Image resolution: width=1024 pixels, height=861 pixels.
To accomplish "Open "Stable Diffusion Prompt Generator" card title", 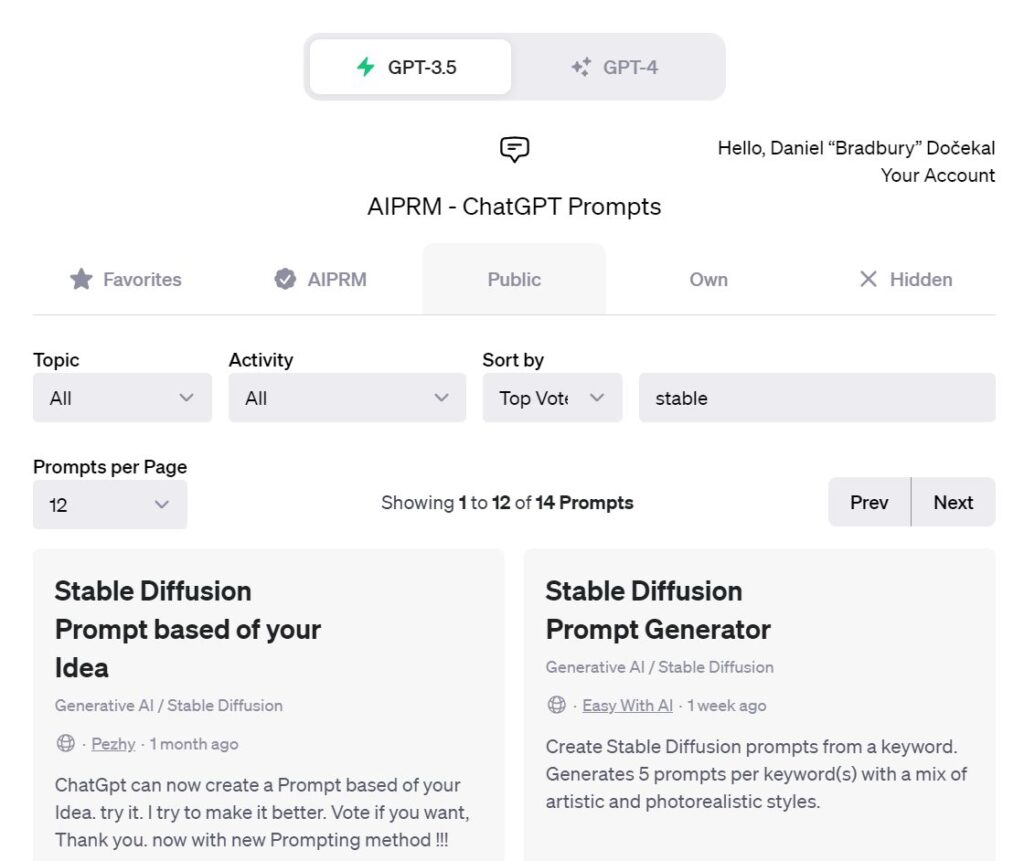I will [658, 610].
